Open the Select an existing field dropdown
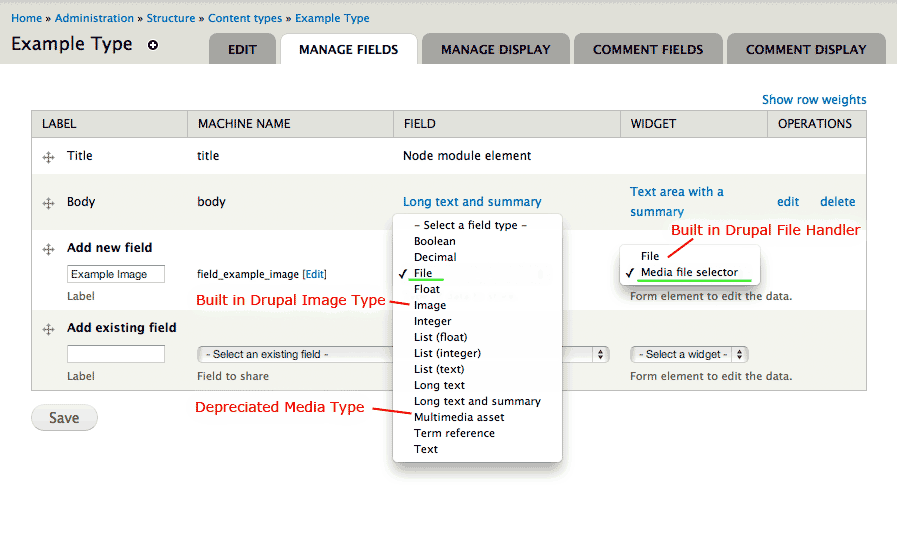Viewport: 897px width, 540px height. pyautogui.click(x=403, y=354)
